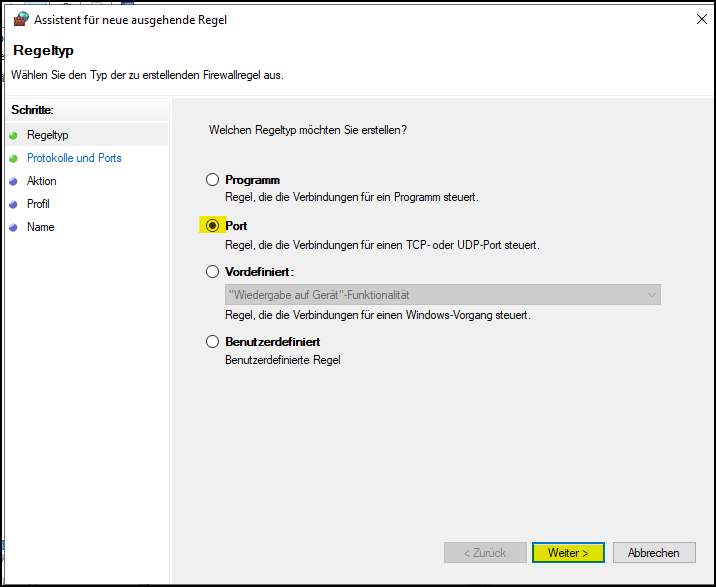Select the Programm radio button
Image resolution: width=716 pixels, height=587 pixels.
coord(212,180)
